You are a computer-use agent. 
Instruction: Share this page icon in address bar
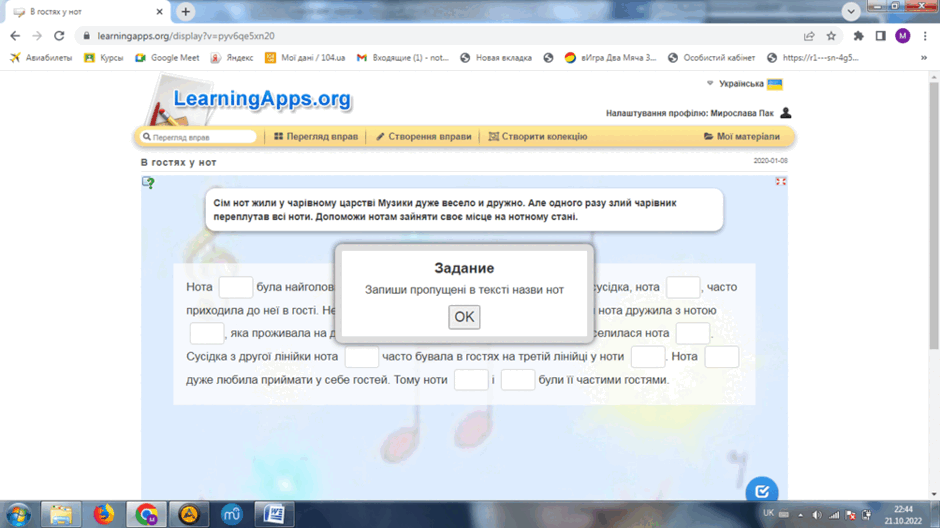tap(809, 36)
